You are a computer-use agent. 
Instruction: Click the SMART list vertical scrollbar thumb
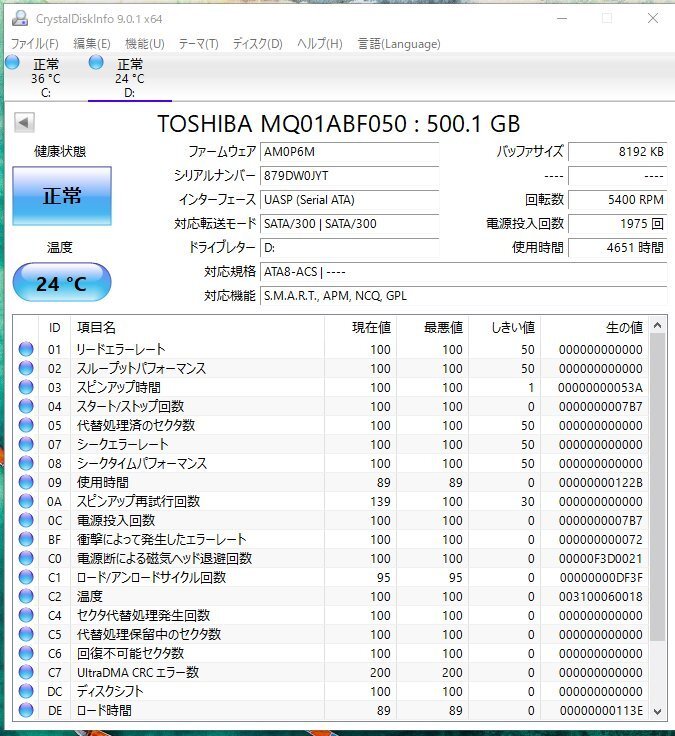pos(658,487)
